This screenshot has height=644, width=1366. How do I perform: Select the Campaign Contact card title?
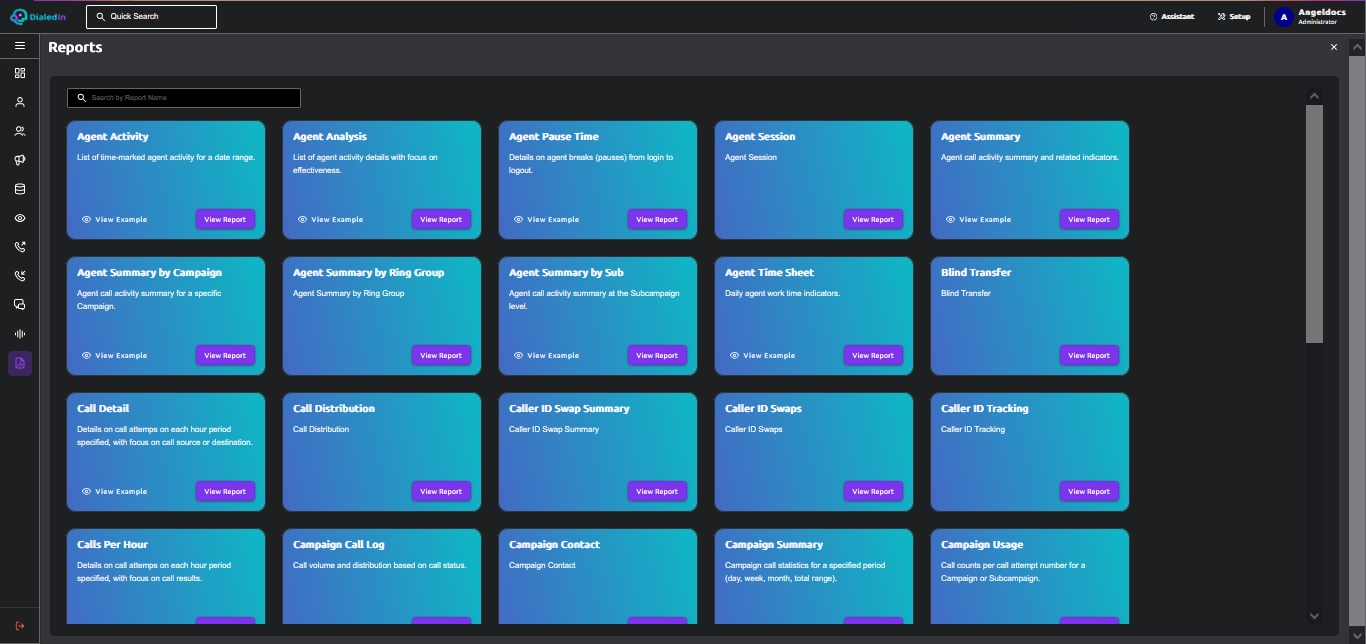tap(554, 545)
